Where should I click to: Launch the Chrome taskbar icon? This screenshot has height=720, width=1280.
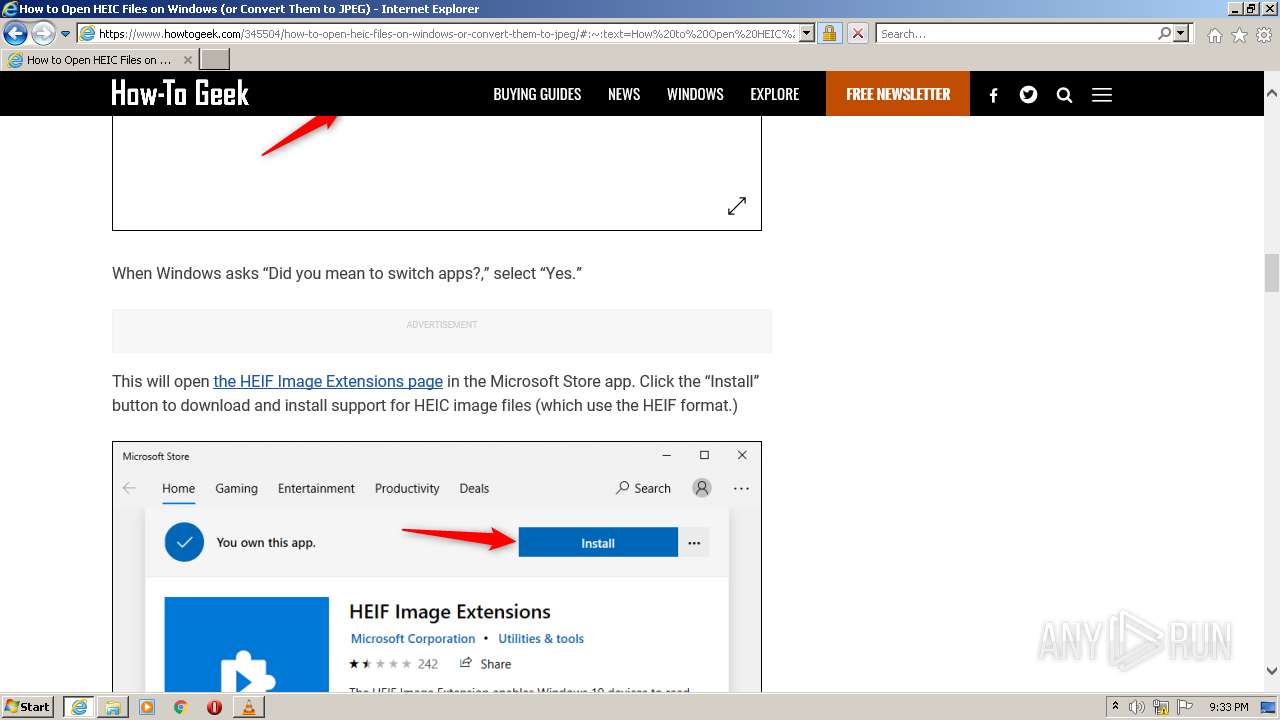(181, 707)
